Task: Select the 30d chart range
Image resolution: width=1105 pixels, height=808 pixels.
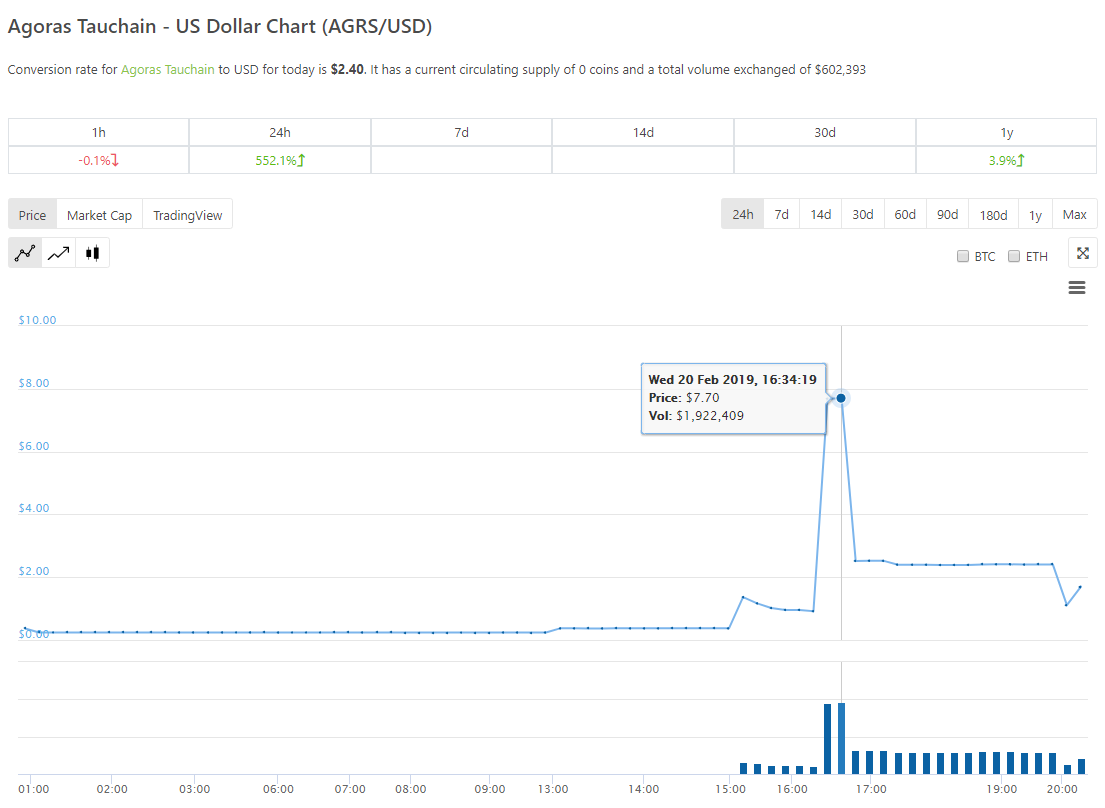Action: point(863,214)
